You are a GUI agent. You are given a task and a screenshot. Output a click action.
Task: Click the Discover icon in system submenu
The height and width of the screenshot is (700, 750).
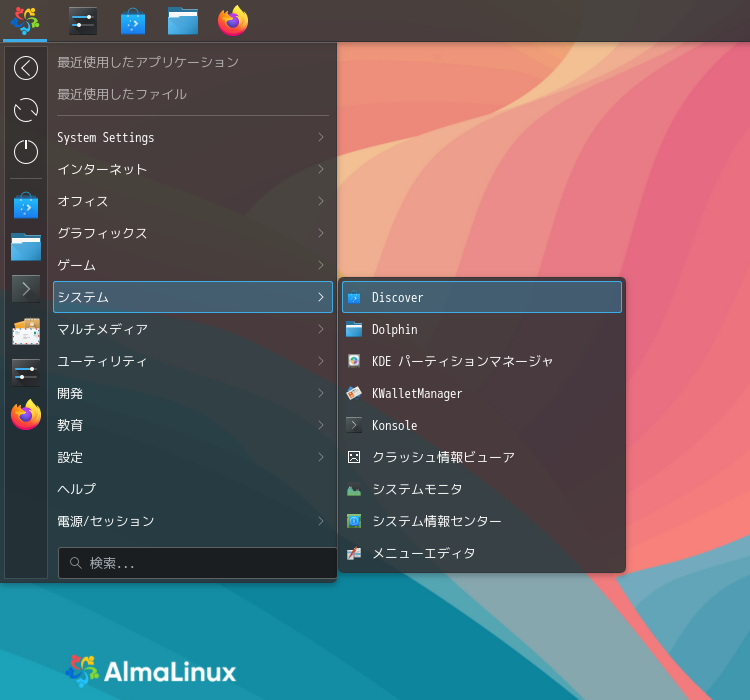click(354, 297)
